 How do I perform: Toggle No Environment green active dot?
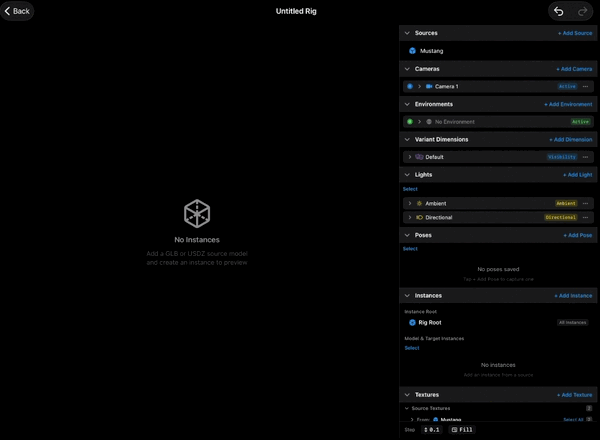(410, 122)
